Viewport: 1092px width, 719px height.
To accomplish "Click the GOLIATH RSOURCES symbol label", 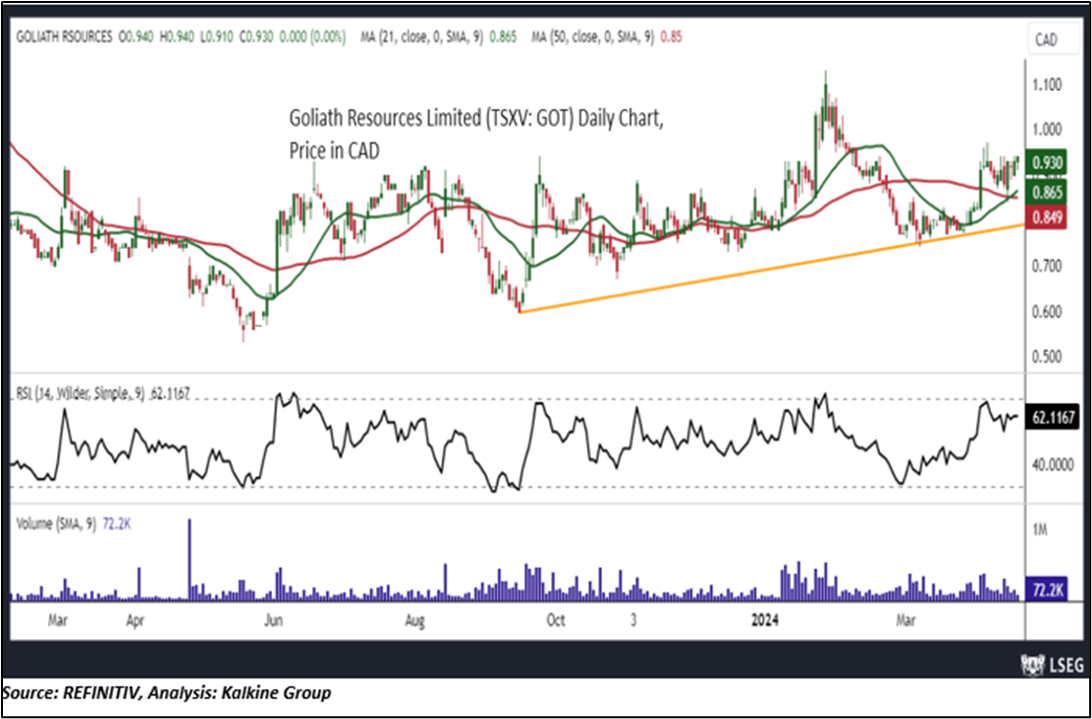I will tap(64, 38).
